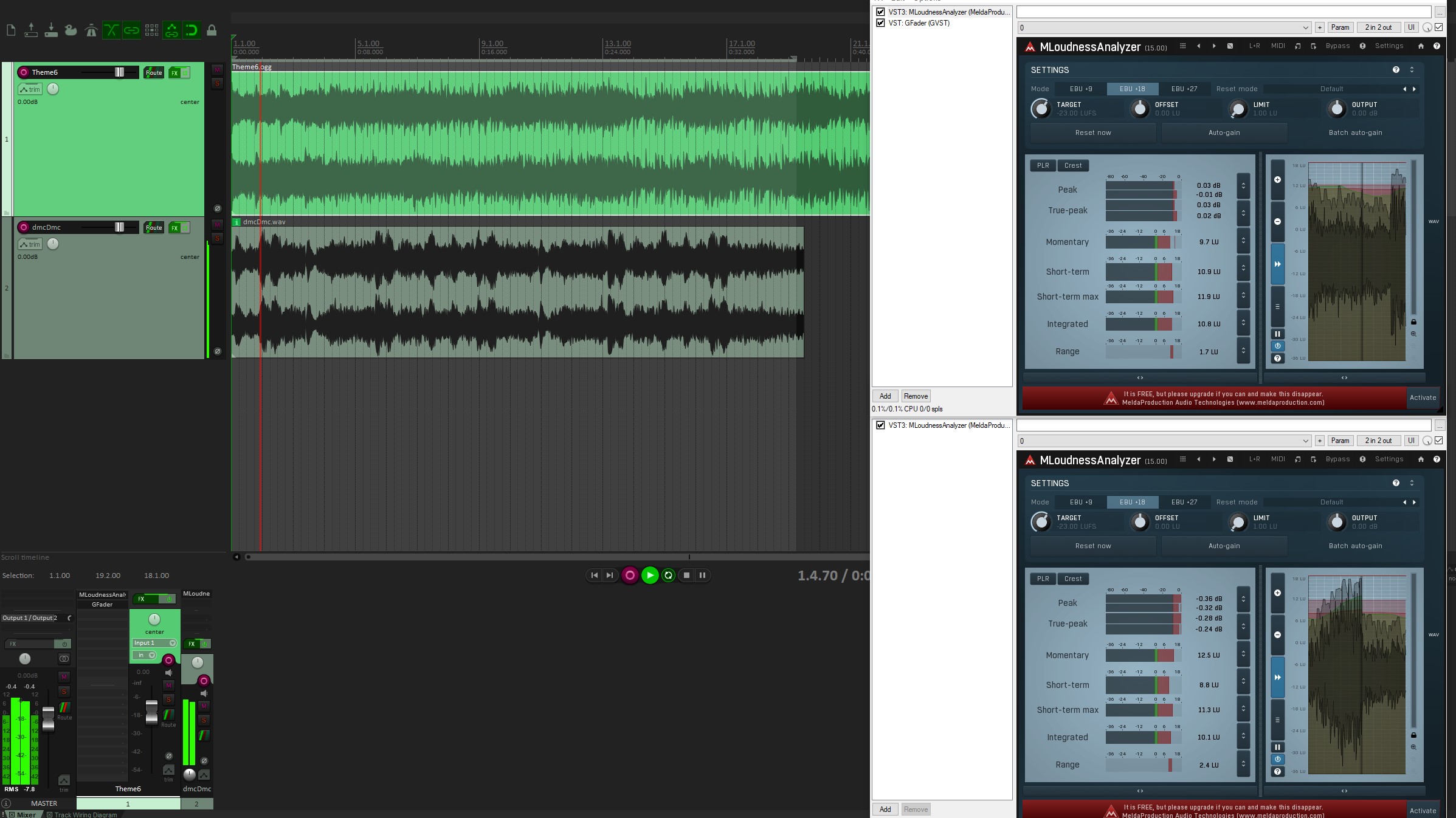The width and height of the screenshot is (1456, 818).
Task: Toggle item grouping chain-link icon
Action: [131, 30]
